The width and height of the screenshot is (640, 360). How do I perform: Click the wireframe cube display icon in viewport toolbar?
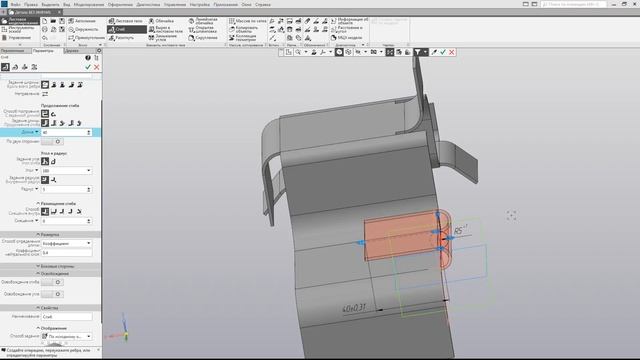(x=348, y=52)
